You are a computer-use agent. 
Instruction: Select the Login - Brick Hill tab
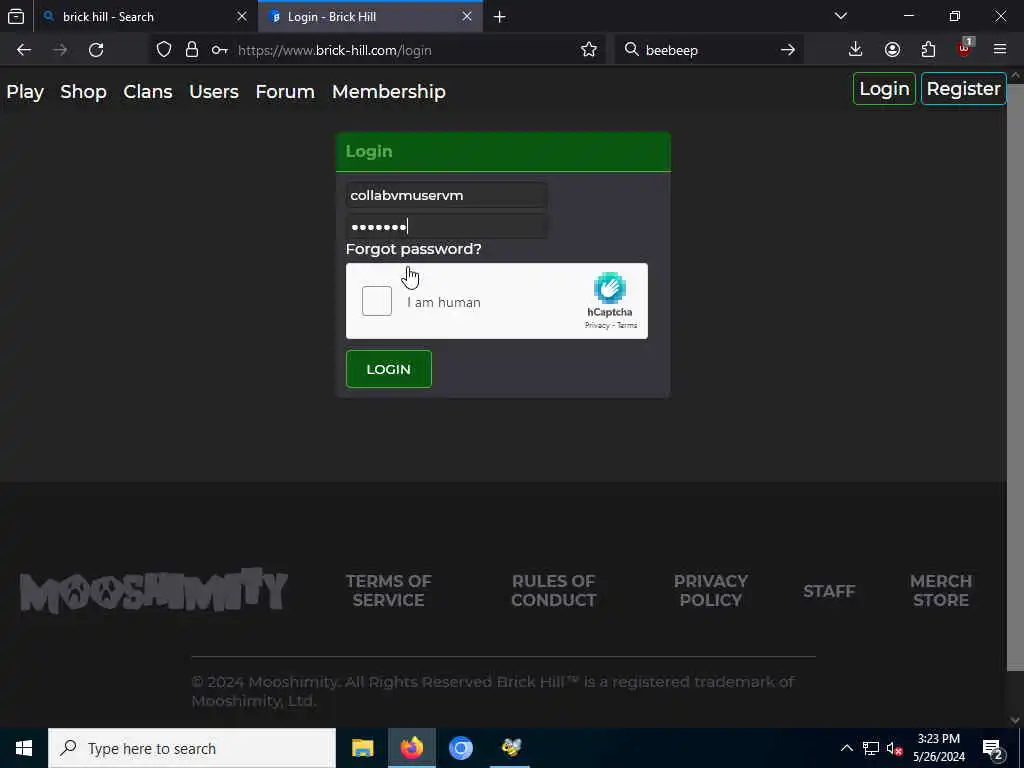pos(370,16)
